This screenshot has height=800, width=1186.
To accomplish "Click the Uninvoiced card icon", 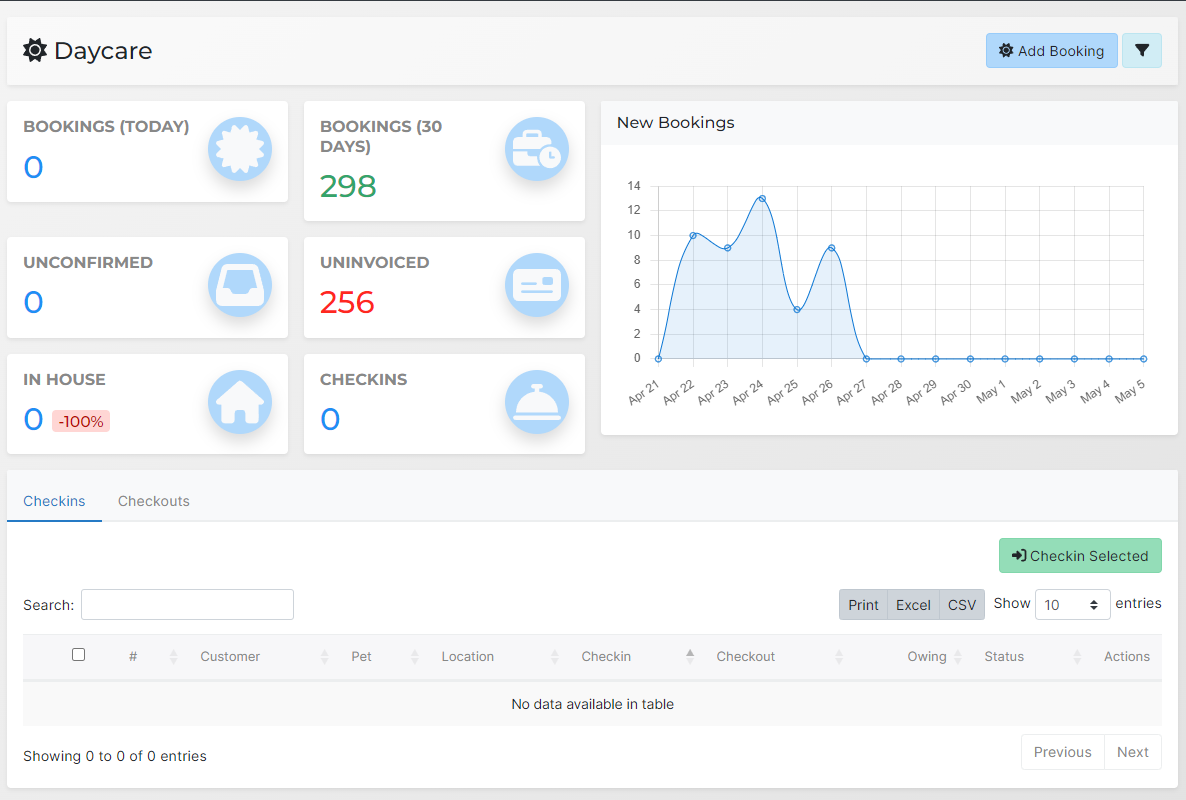I will pos(537,286).
